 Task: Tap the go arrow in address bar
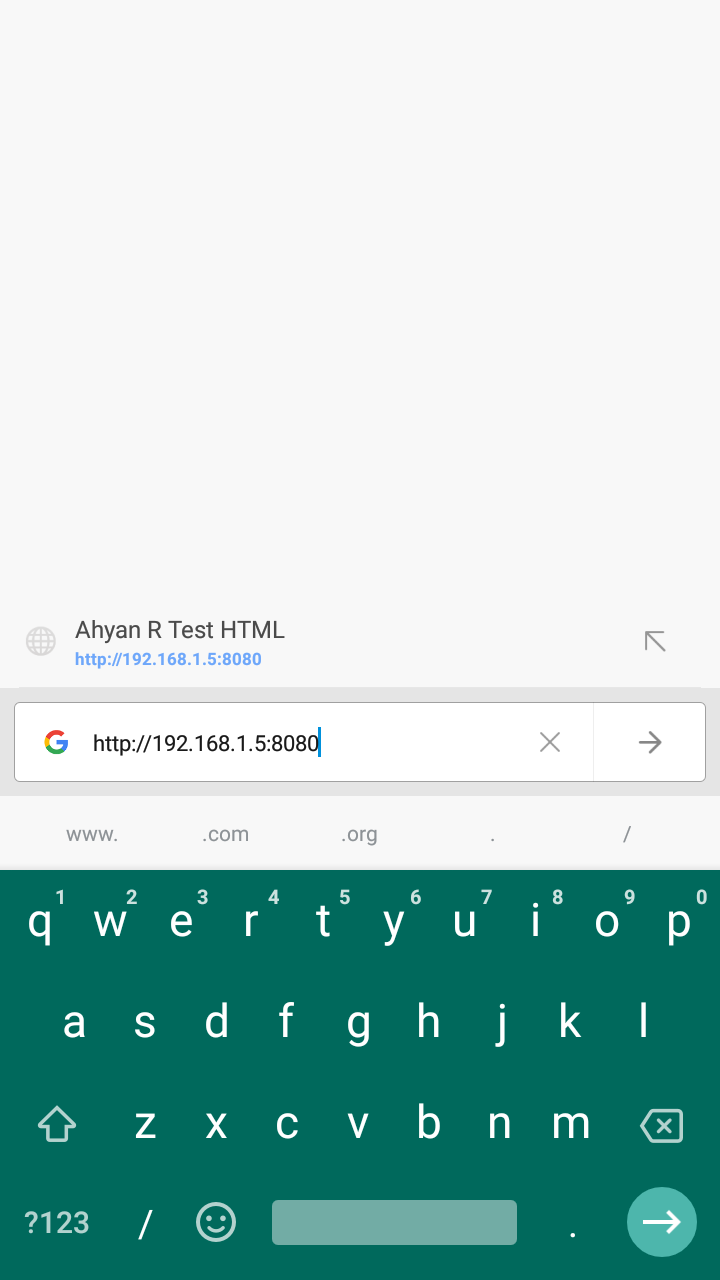(650, 742)
